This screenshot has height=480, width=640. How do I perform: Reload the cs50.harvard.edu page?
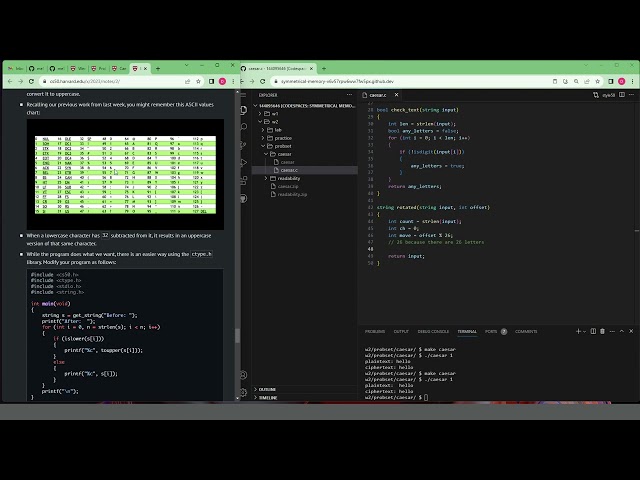[31, 81]
